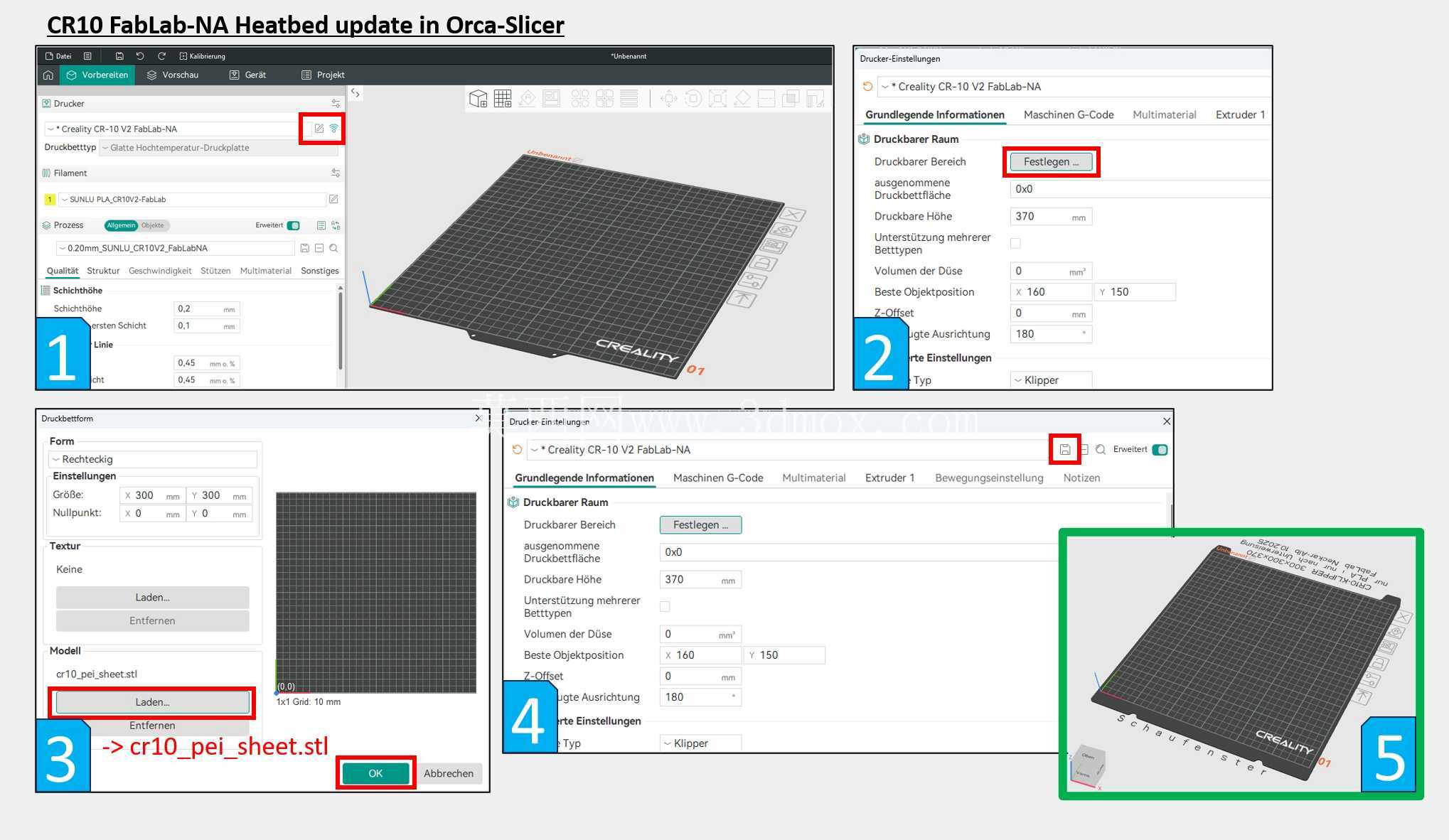Collapse the sidebar with the arrows icon
Screen dimensions: 1449x840
[355, 93]
